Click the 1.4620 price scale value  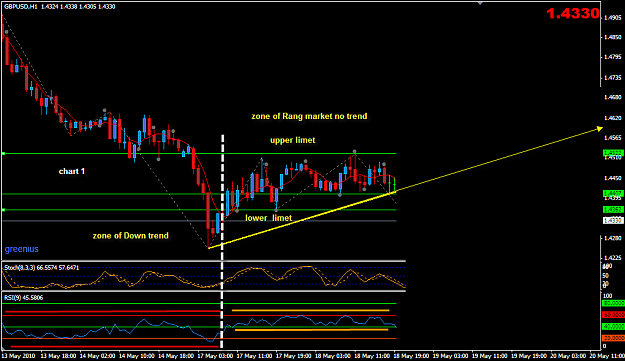point(613,118)
